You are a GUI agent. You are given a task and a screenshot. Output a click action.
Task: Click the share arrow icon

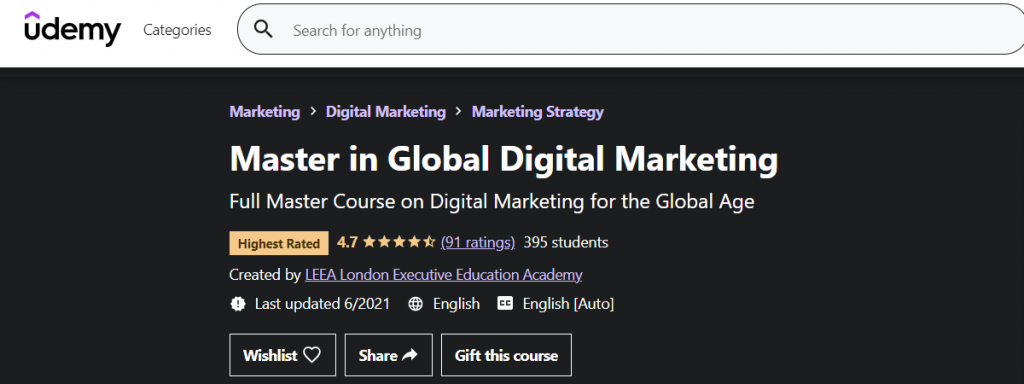click(409, 355)
